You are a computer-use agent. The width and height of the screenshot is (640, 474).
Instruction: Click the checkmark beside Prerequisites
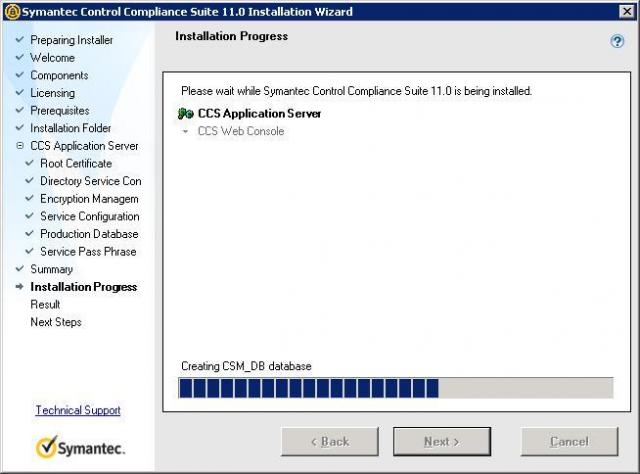click(x=20, y=110)
